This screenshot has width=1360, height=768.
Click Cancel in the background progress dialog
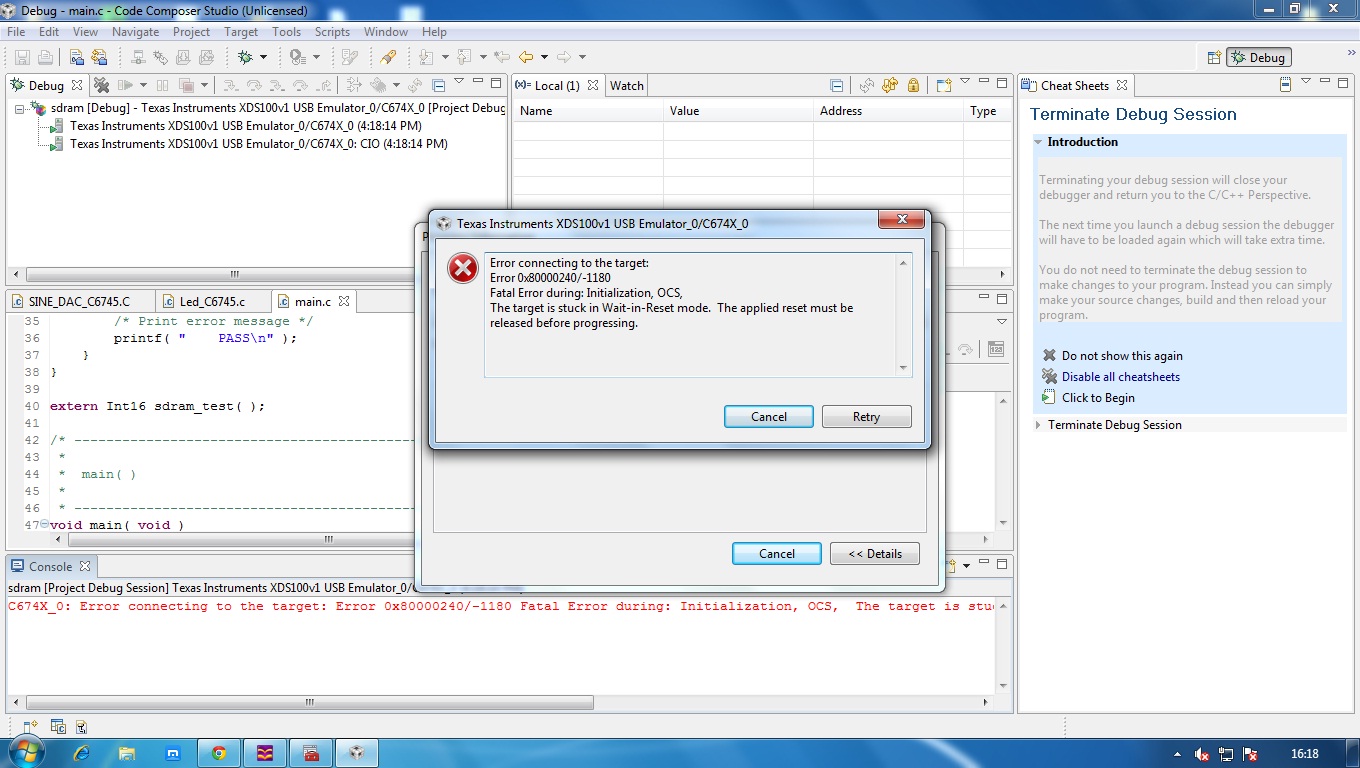pos(776,554)
